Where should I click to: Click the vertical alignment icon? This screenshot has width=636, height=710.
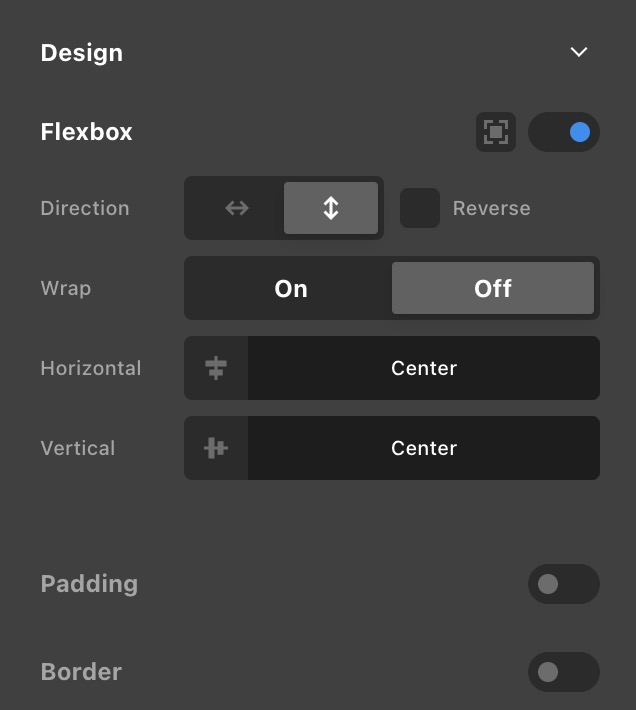tap(216, 448)
